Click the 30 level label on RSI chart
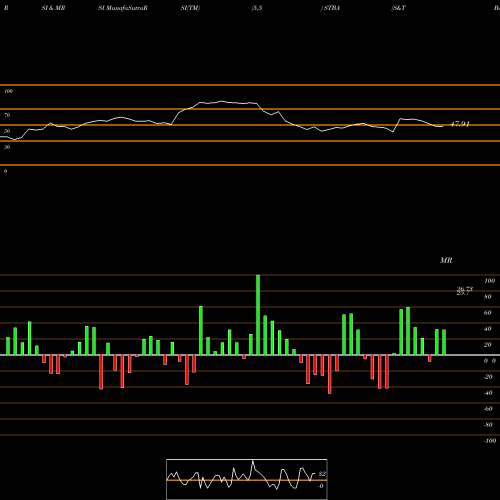500x500 pixels. 7,147
